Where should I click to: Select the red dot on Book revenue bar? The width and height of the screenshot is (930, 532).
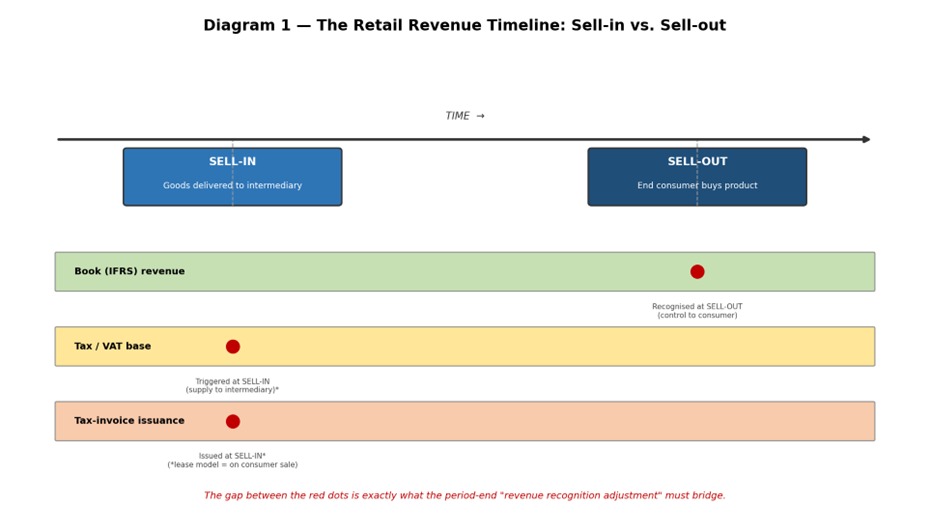[x=697, y=272]
